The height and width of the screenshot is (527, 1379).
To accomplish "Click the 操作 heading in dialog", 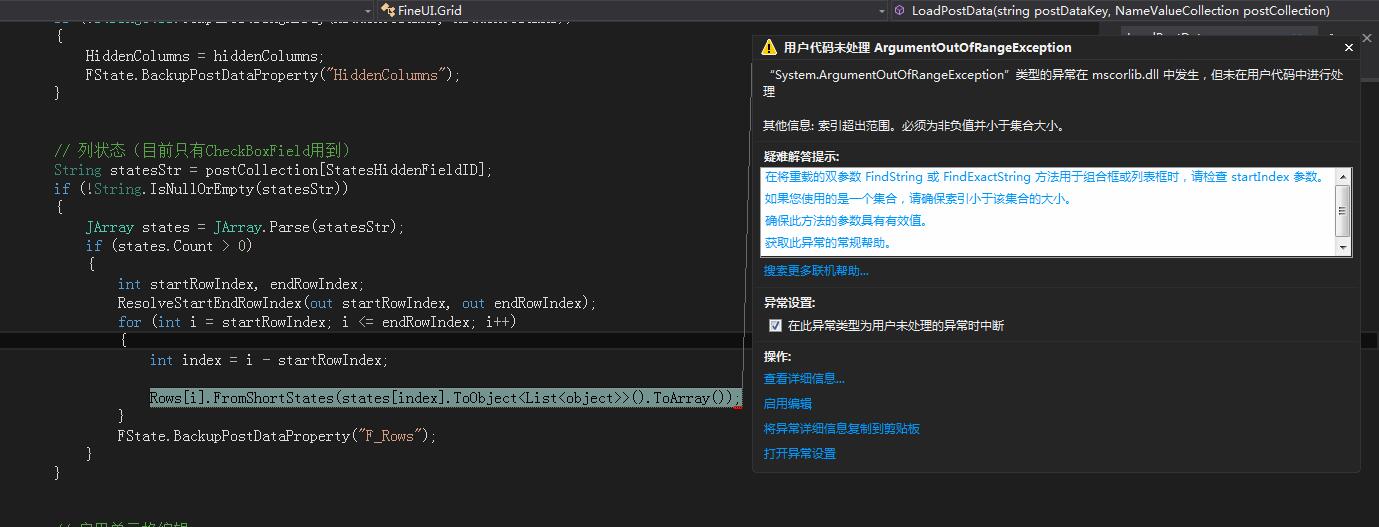I will 777,357.
